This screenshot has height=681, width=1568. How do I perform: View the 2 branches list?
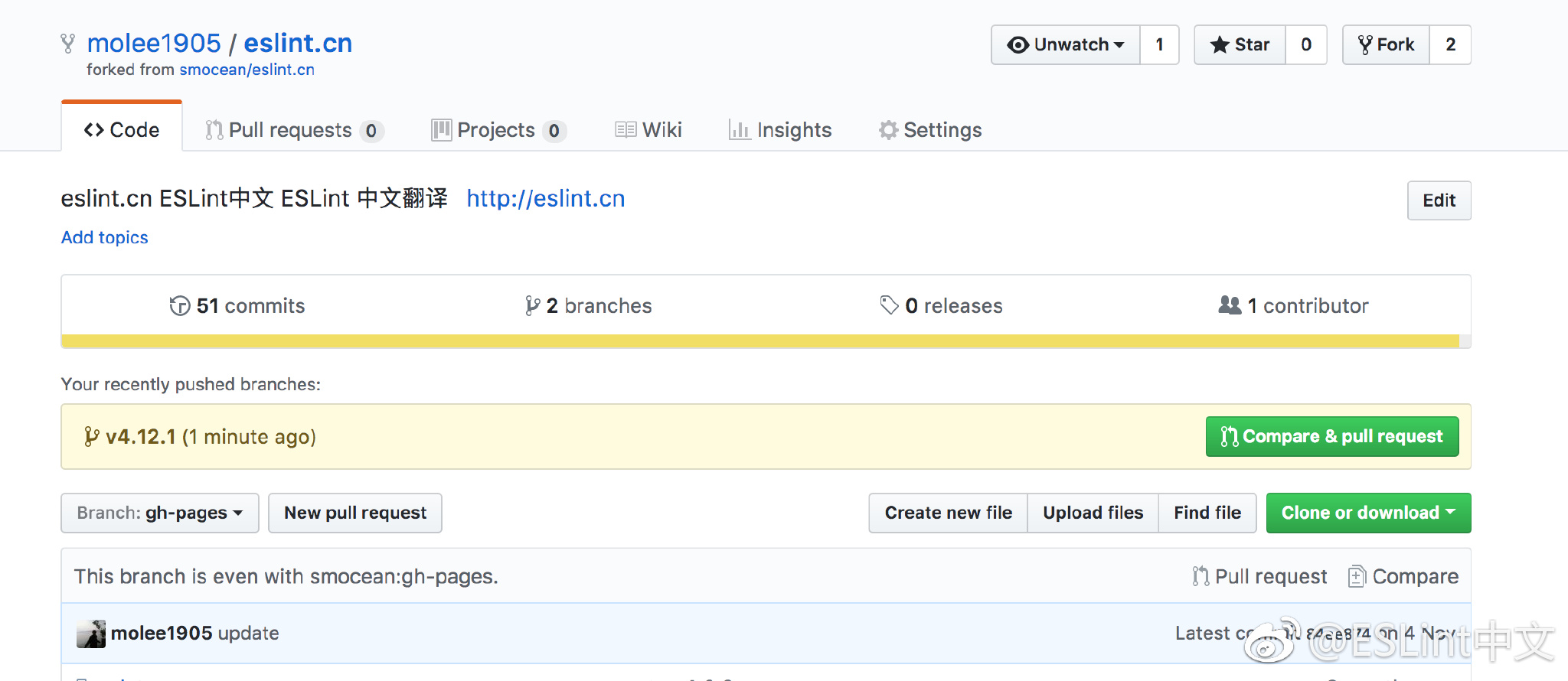point(589,306)
